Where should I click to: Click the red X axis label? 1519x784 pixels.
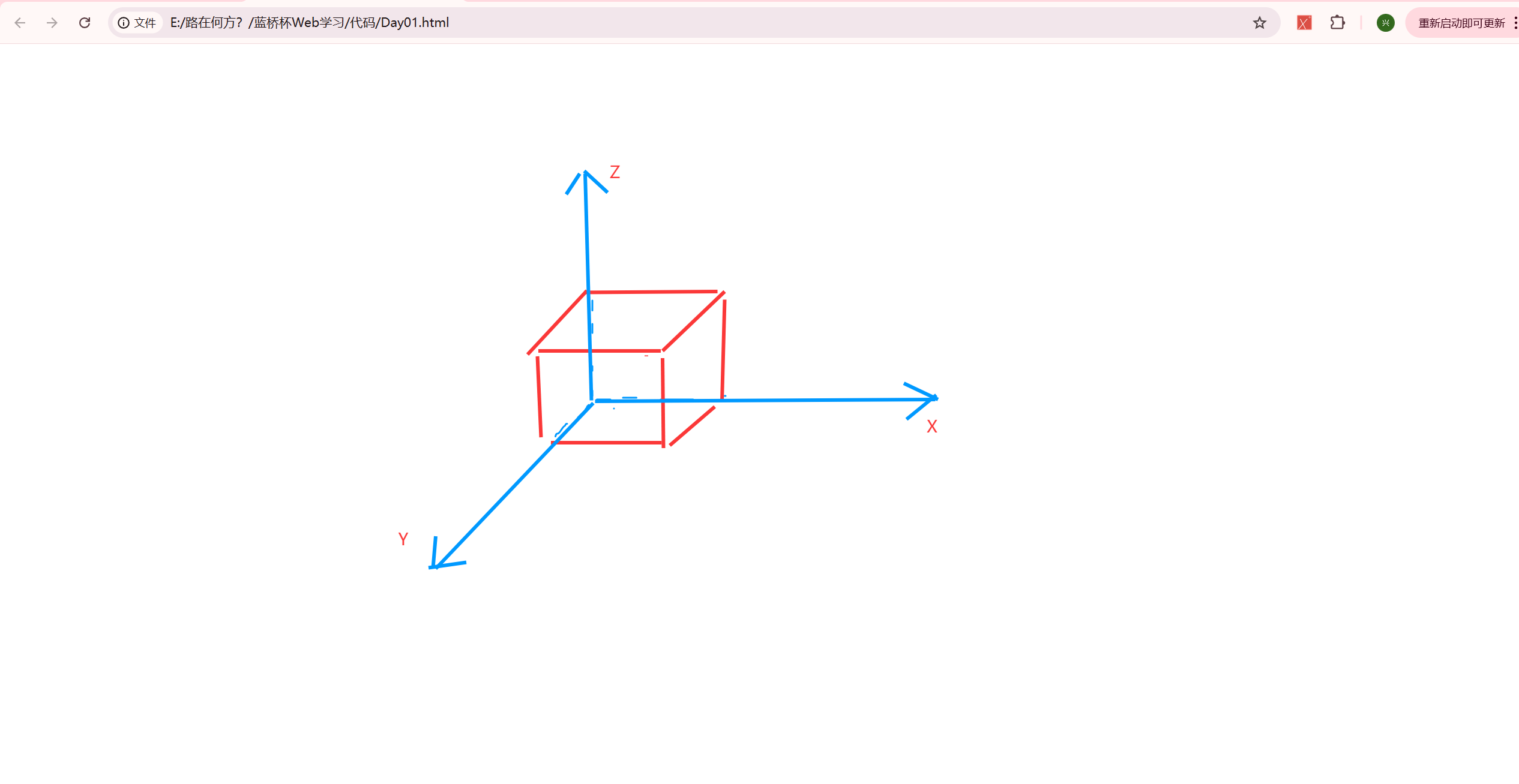pos(931,426)
